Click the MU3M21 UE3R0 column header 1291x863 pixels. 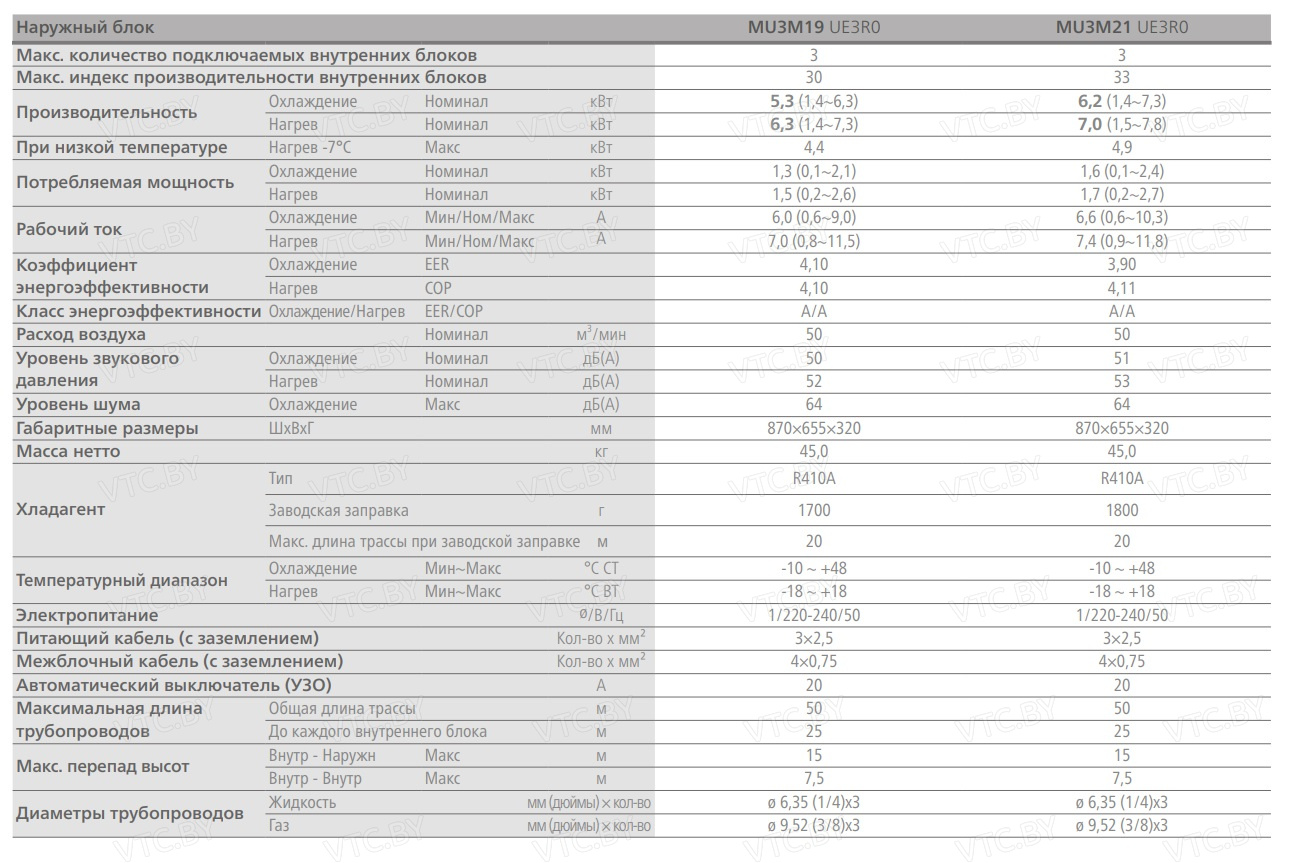(1121, 28)
